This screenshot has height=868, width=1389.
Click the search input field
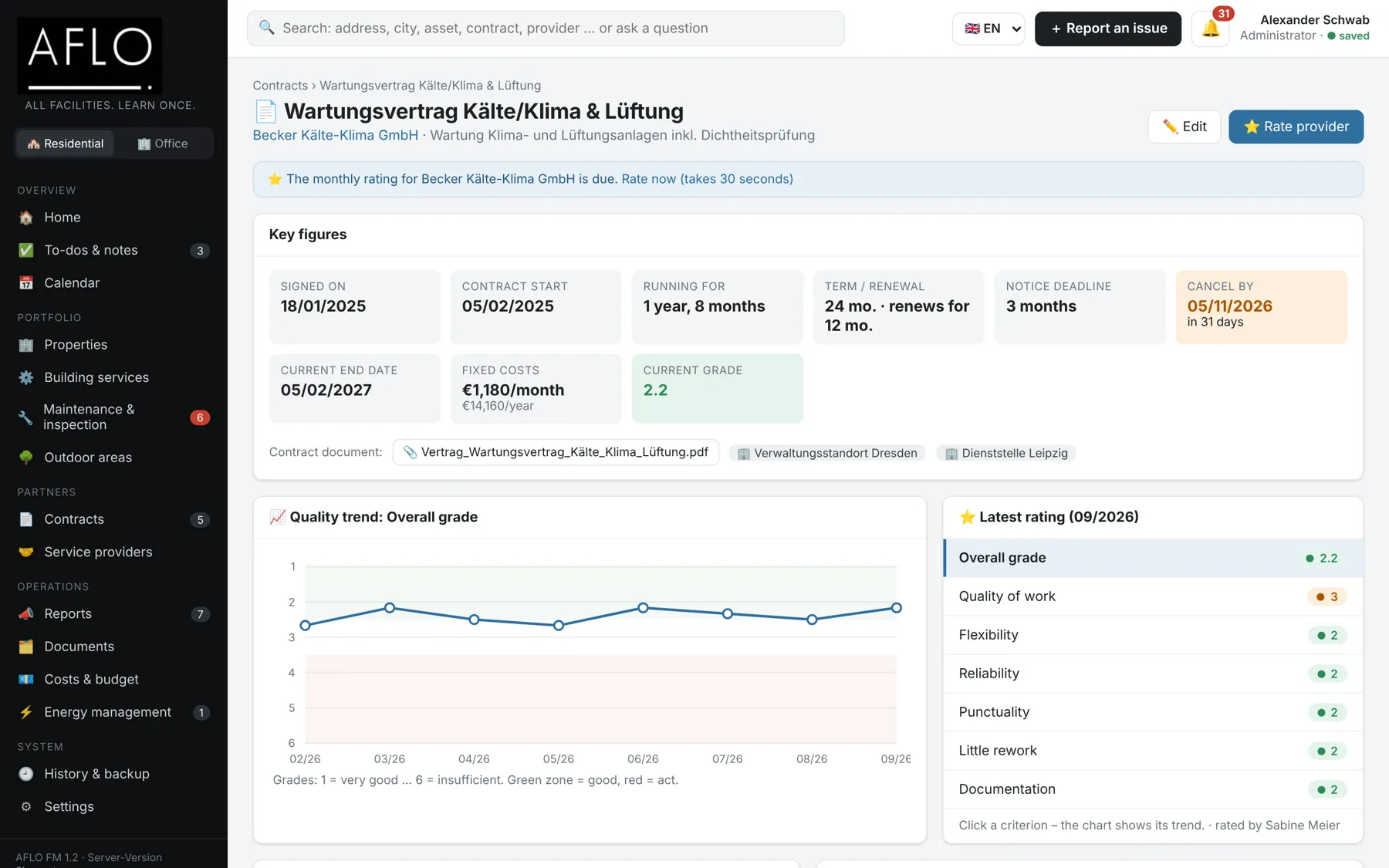546,29
